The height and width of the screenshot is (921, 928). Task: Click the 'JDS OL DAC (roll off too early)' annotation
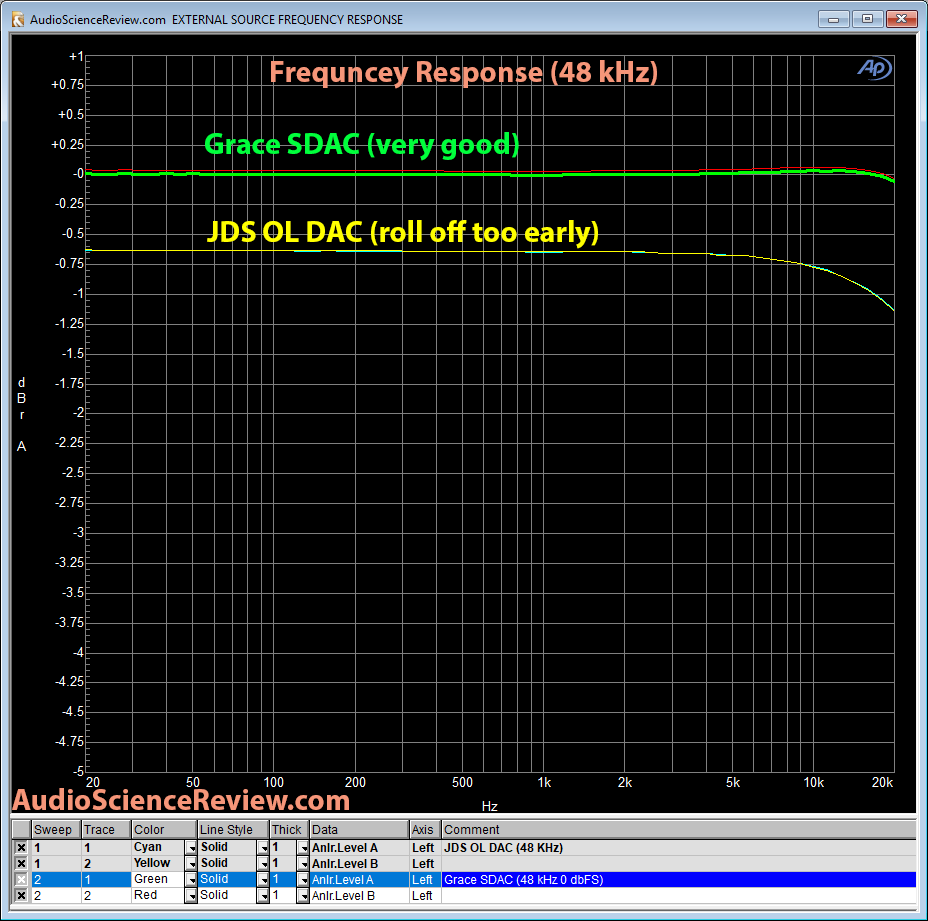click(x=403, y=232)
